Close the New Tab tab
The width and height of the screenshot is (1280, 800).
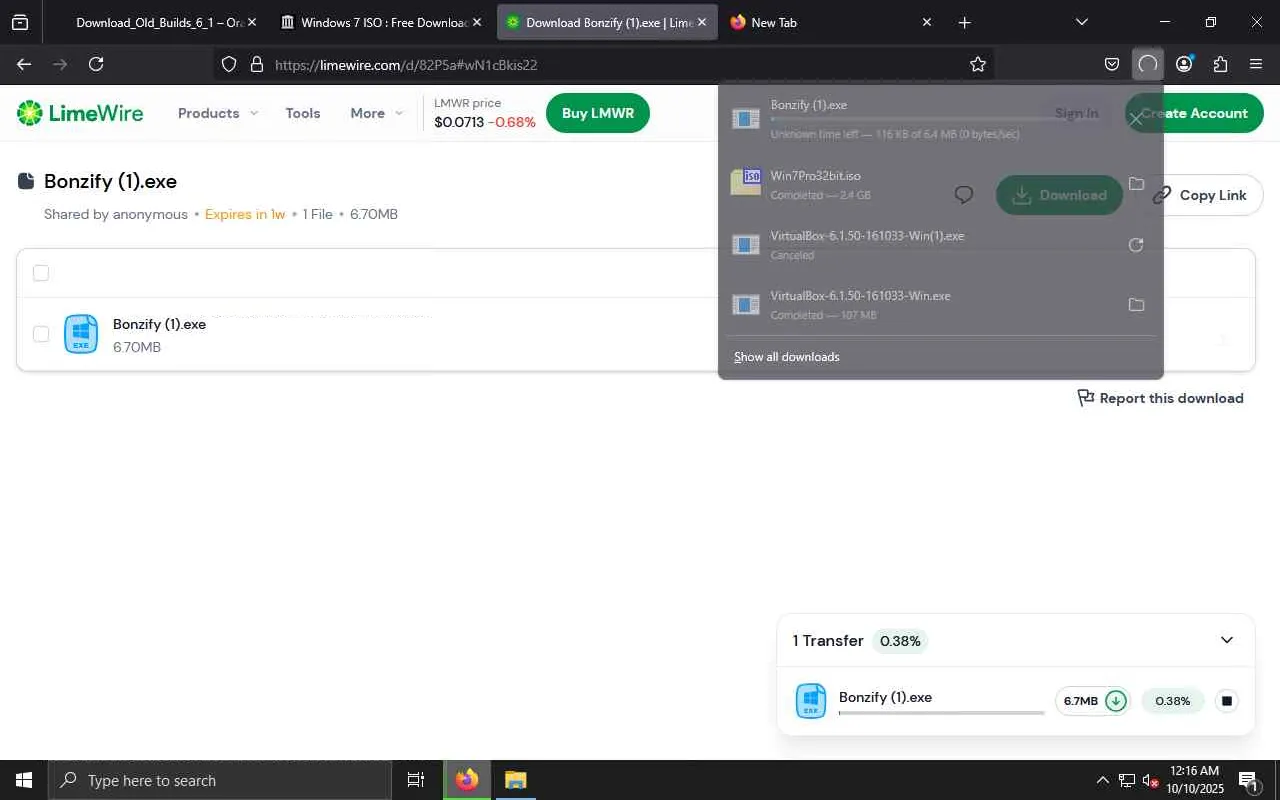click(927, 22)
